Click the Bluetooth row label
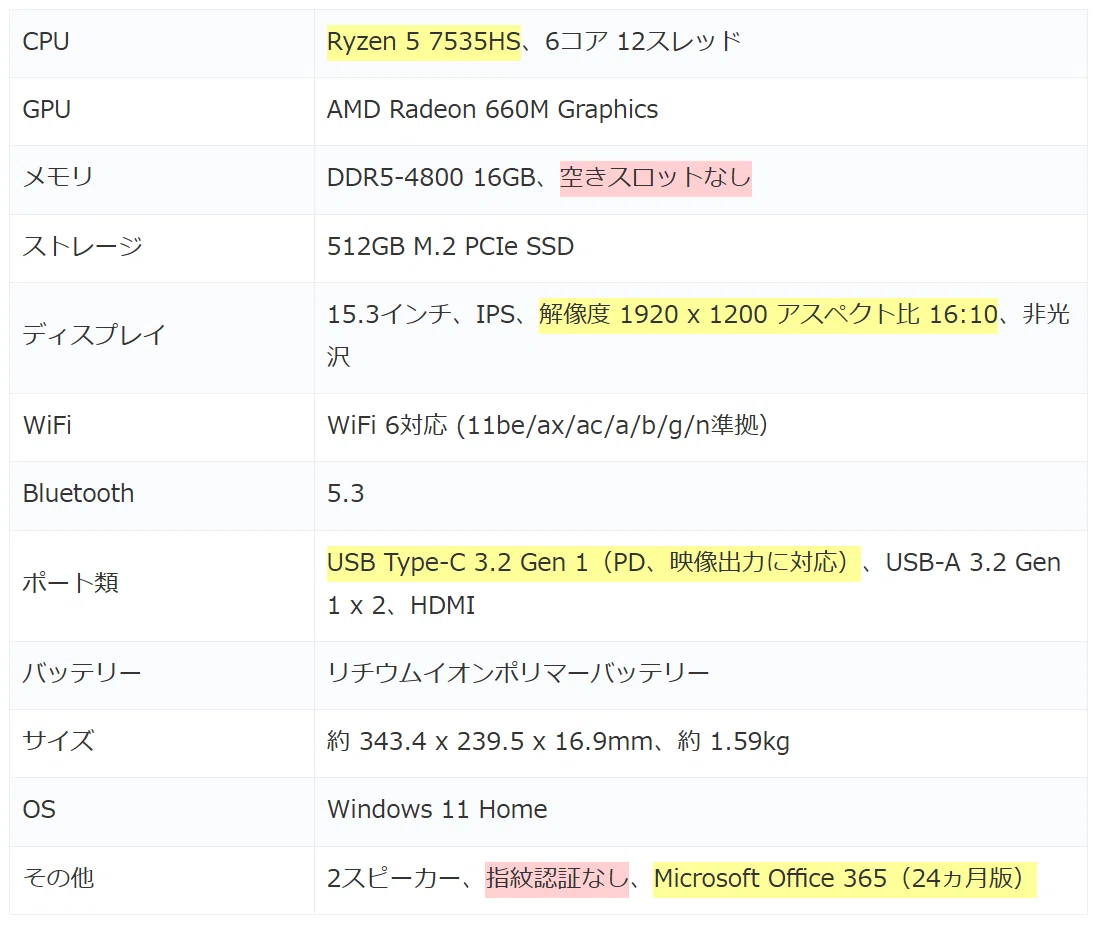 tap(78, 494)
